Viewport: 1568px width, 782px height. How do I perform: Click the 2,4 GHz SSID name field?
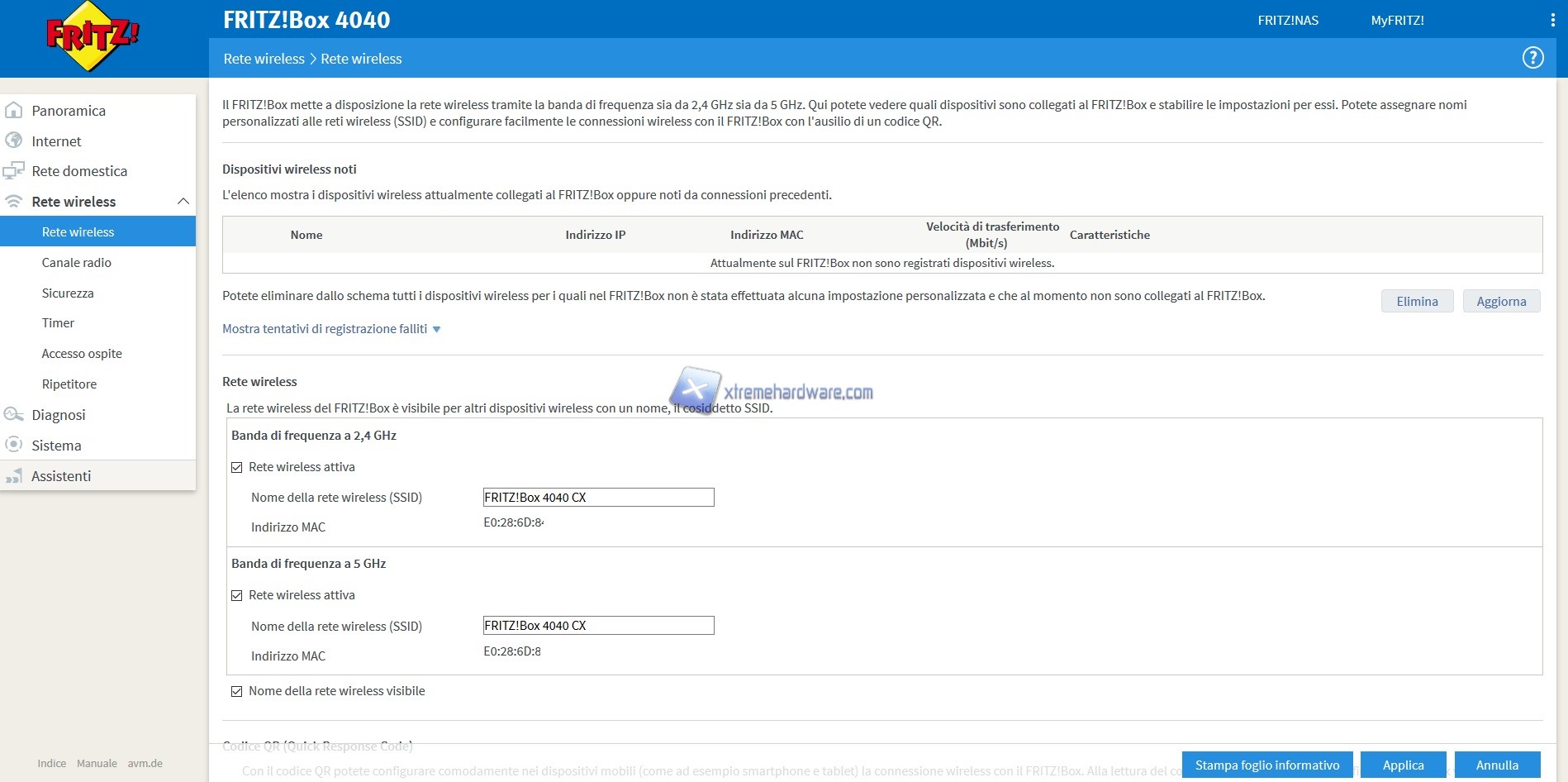[x=598, y=498]
